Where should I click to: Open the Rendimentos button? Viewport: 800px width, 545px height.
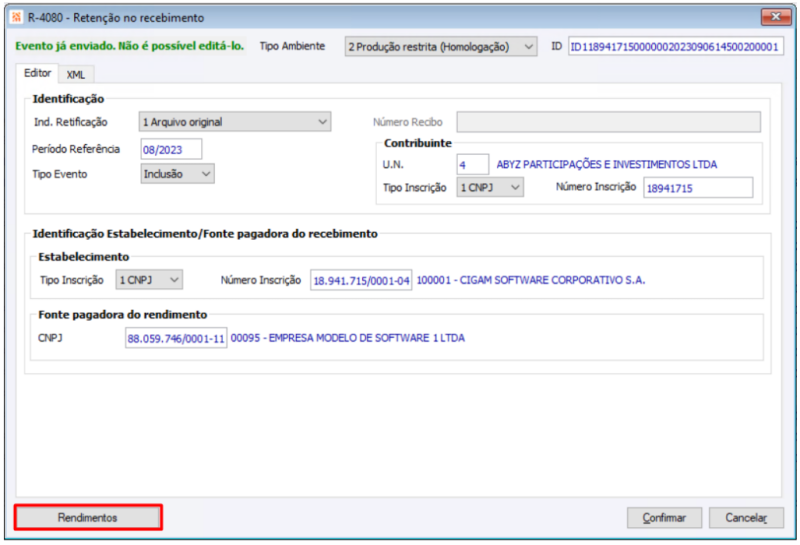[x=88, y=517]
